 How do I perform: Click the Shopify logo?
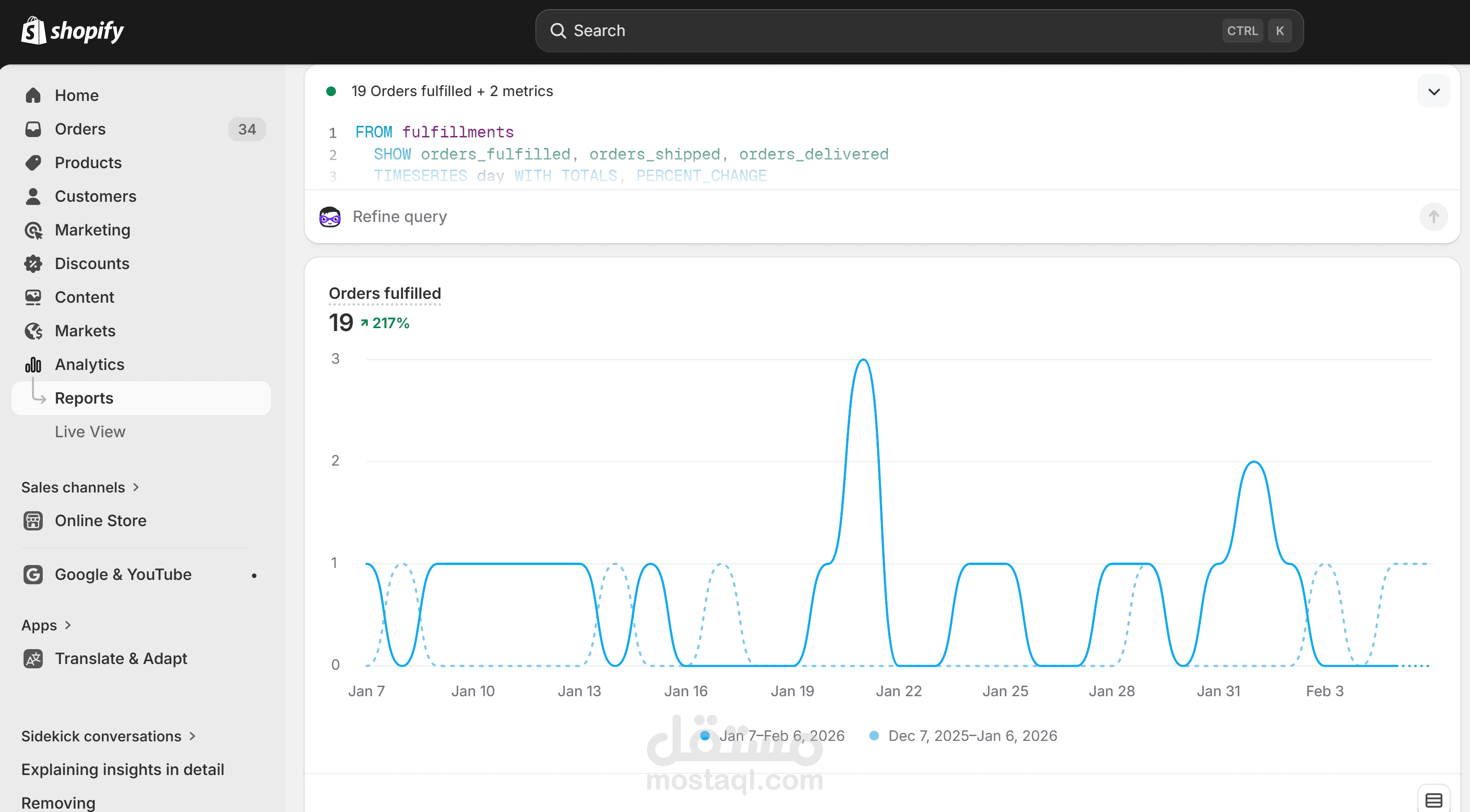[x=73, y=30]
